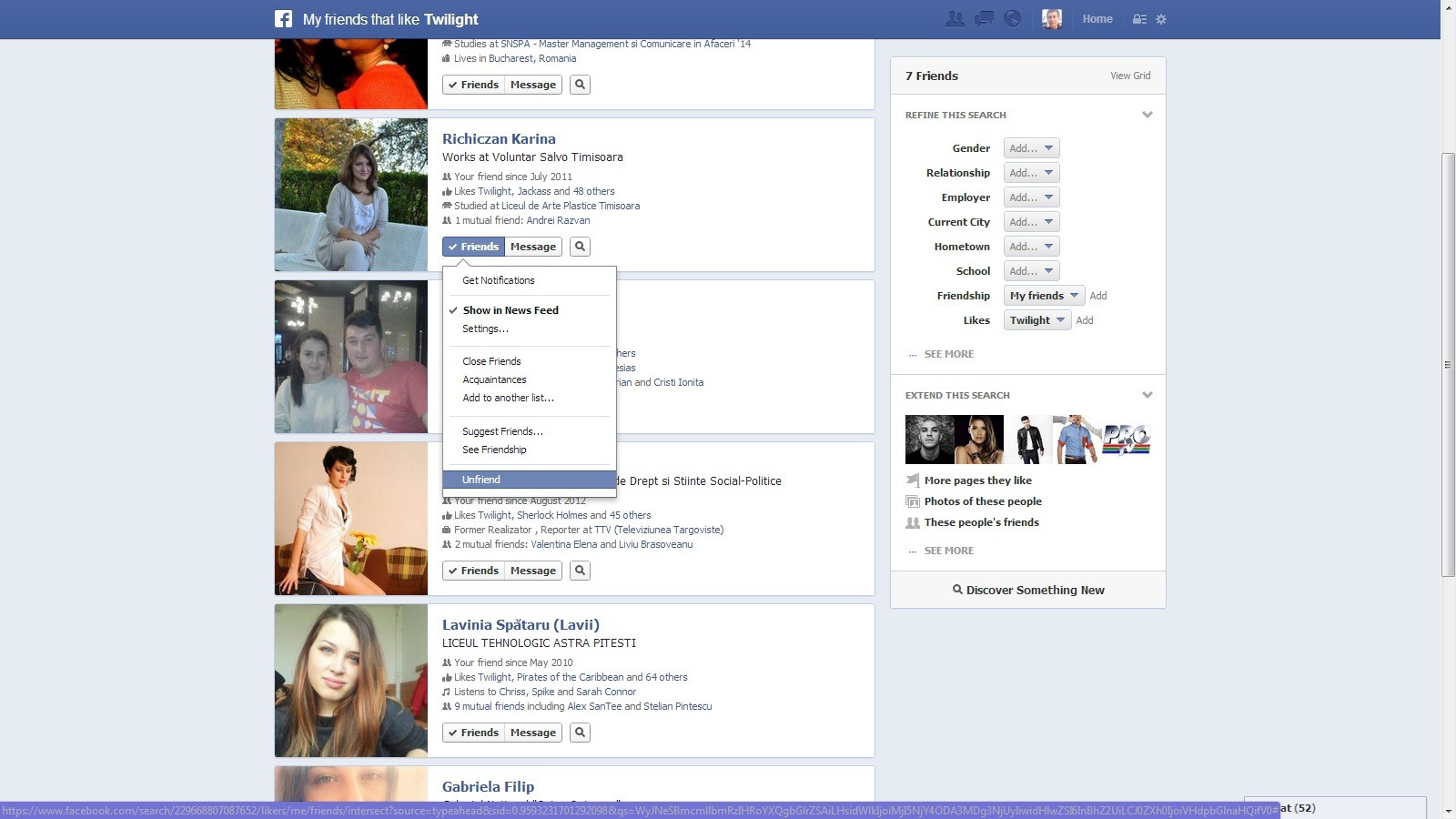
Task: Toggle Friends status for Lavinia Spătaru
Action: click(x=473, y=732)
